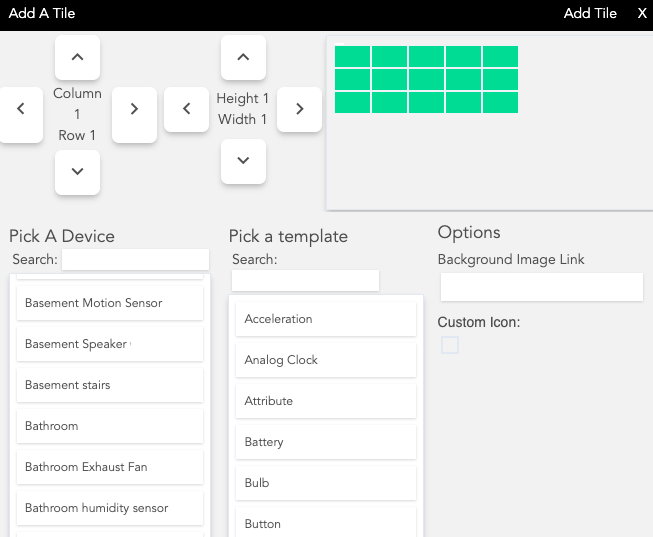Click the up arrow above Column

coord(77,57)
